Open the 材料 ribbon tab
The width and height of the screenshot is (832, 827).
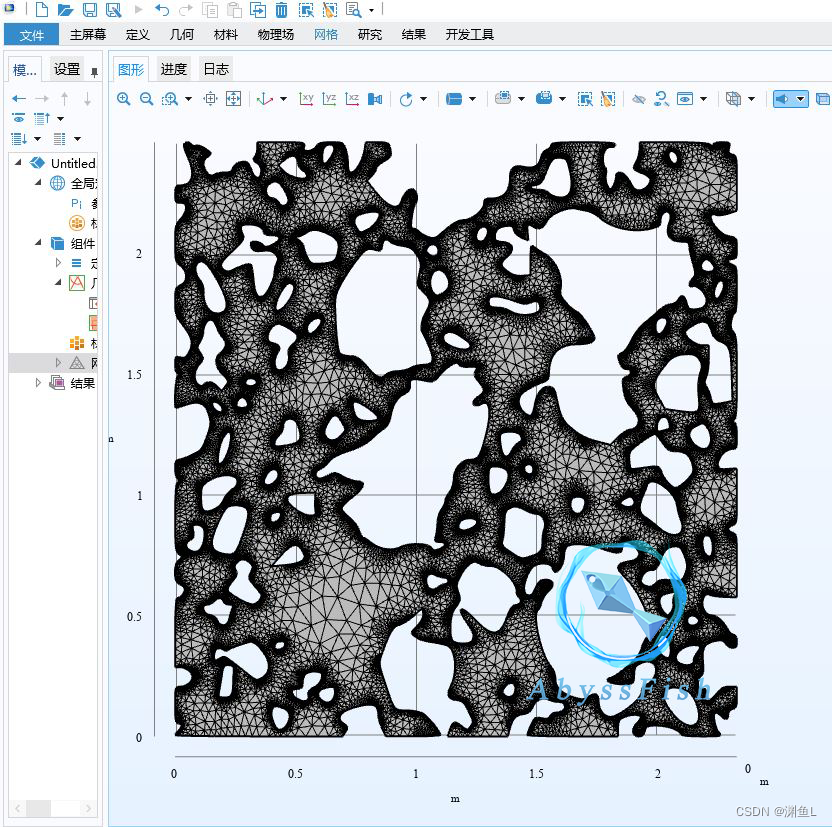coord(226,35)
